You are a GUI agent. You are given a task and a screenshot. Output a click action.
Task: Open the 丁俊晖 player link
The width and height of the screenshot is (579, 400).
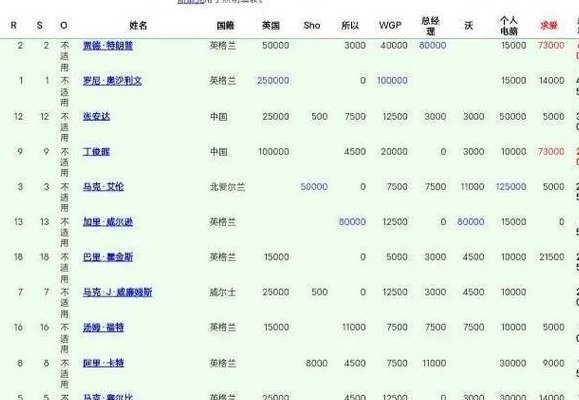click(96, 151)
